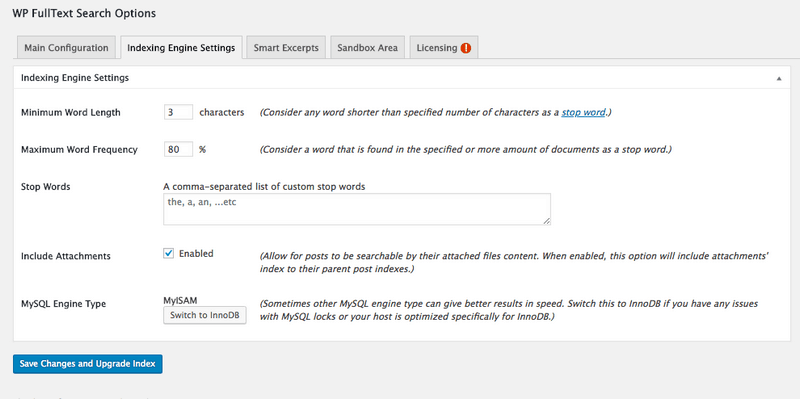The height and width of the screenshot is (399, 800).
Task: Click the 'MySQL Engine Type' label
Action: point(63,304)
